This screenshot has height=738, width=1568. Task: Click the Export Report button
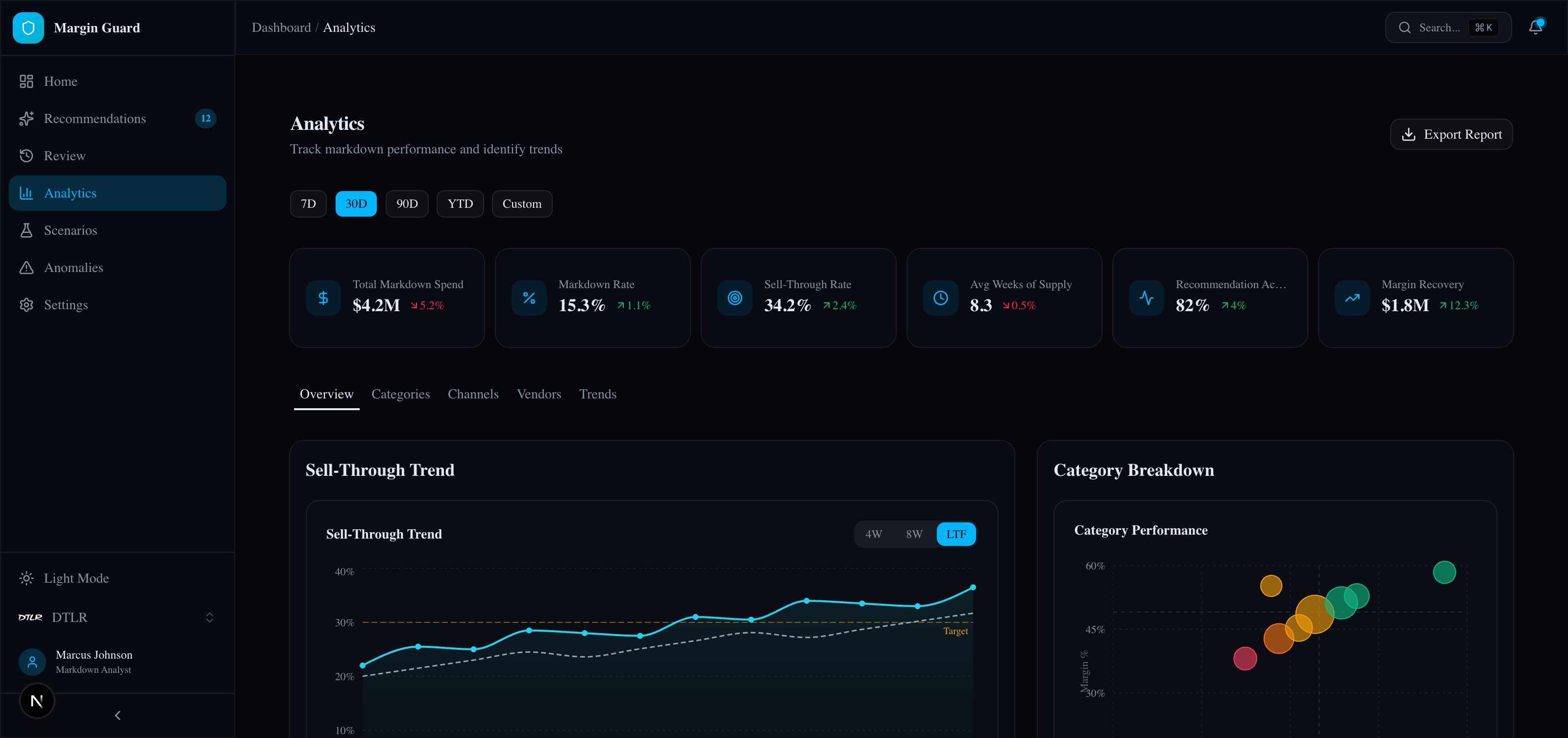[x=1451, y=135]
